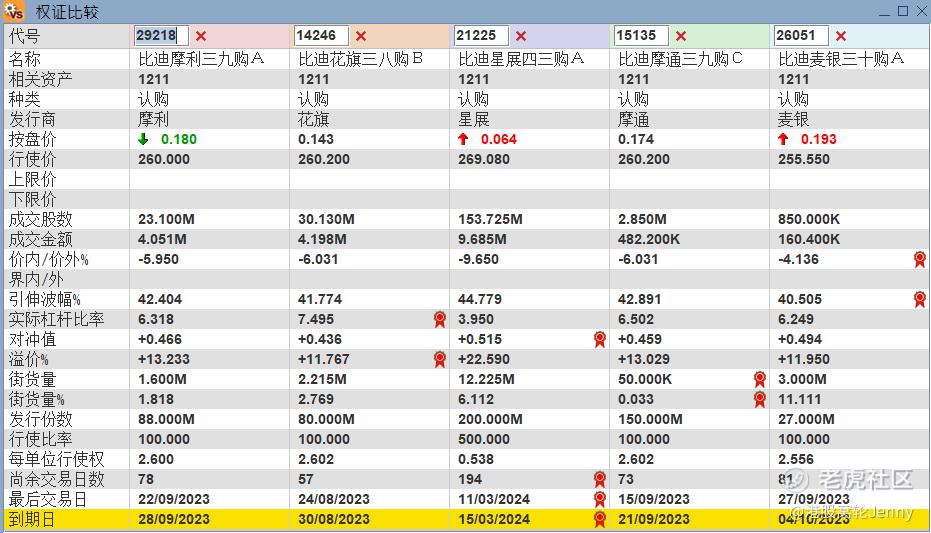
Task: Remove warrant 14246 with its red X
Action: [x=361, y=36]
